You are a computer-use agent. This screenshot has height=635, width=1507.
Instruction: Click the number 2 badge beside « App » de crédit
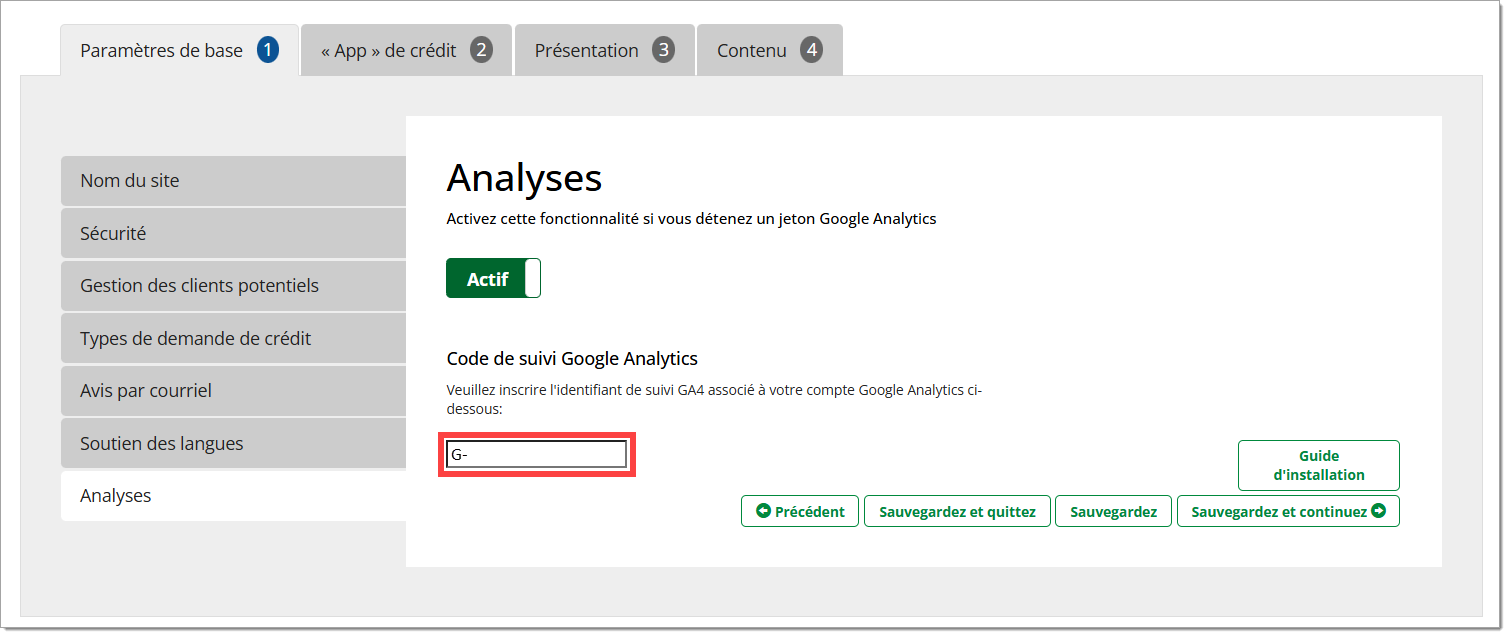tap(481, 50)
